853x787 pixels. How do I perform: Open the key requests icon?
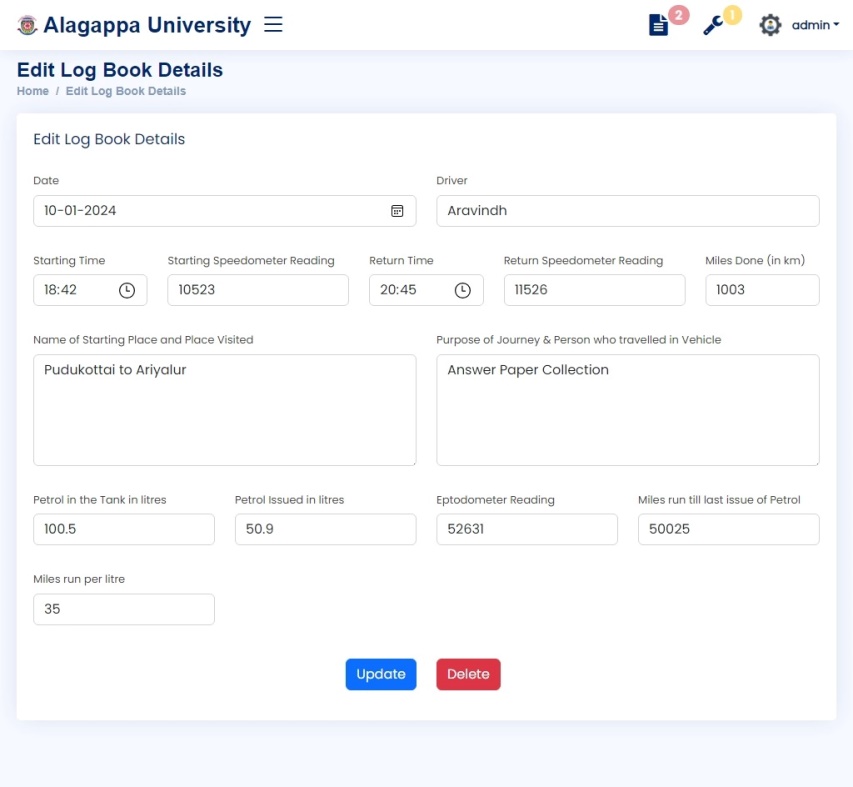(x=713, y=25)
